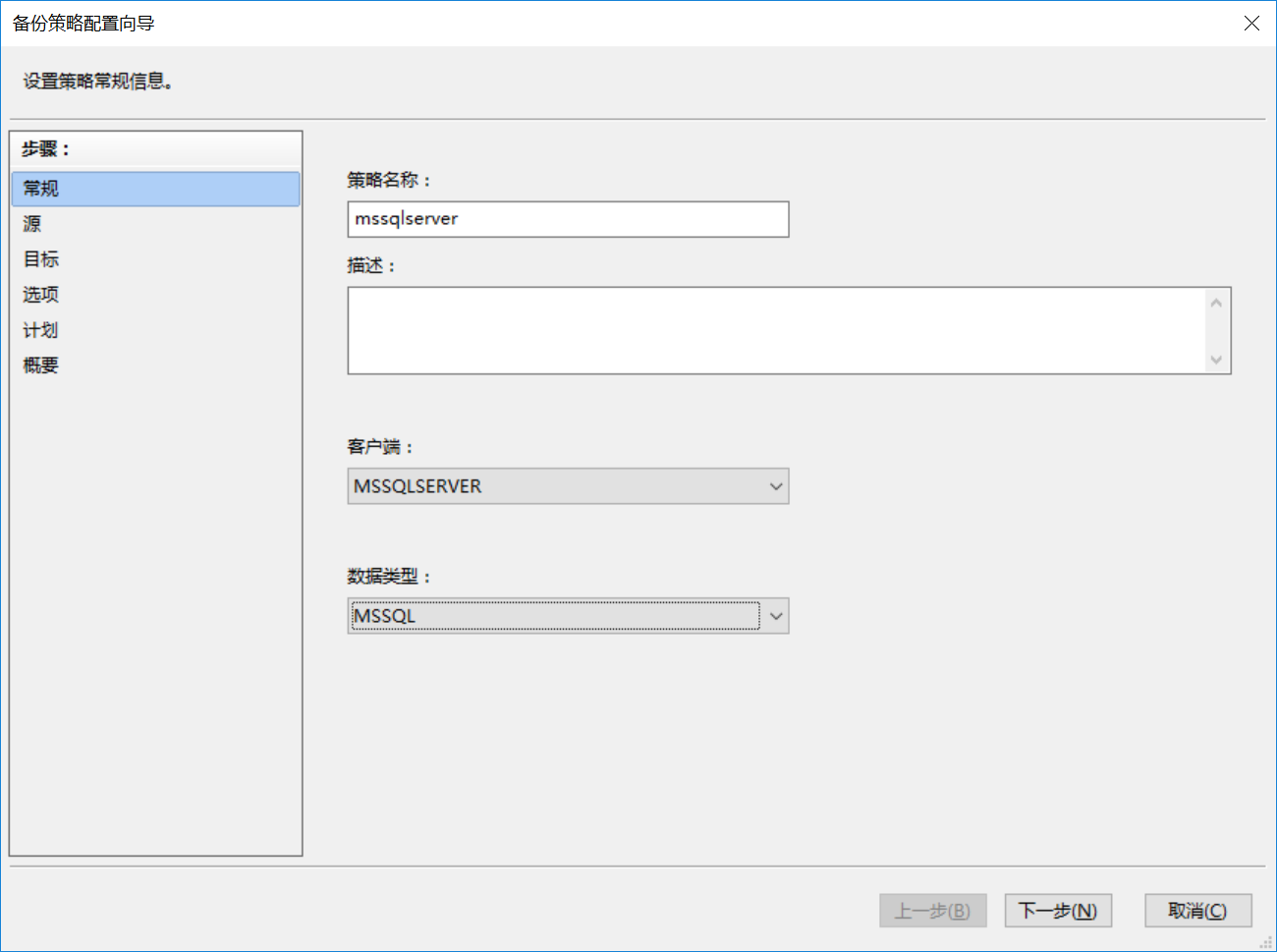This screenshot has width=1277, height=952.
Task: Click the 策略名称 field containing mssqlserver
Action: pyautogui.click(x=568, y=219)
